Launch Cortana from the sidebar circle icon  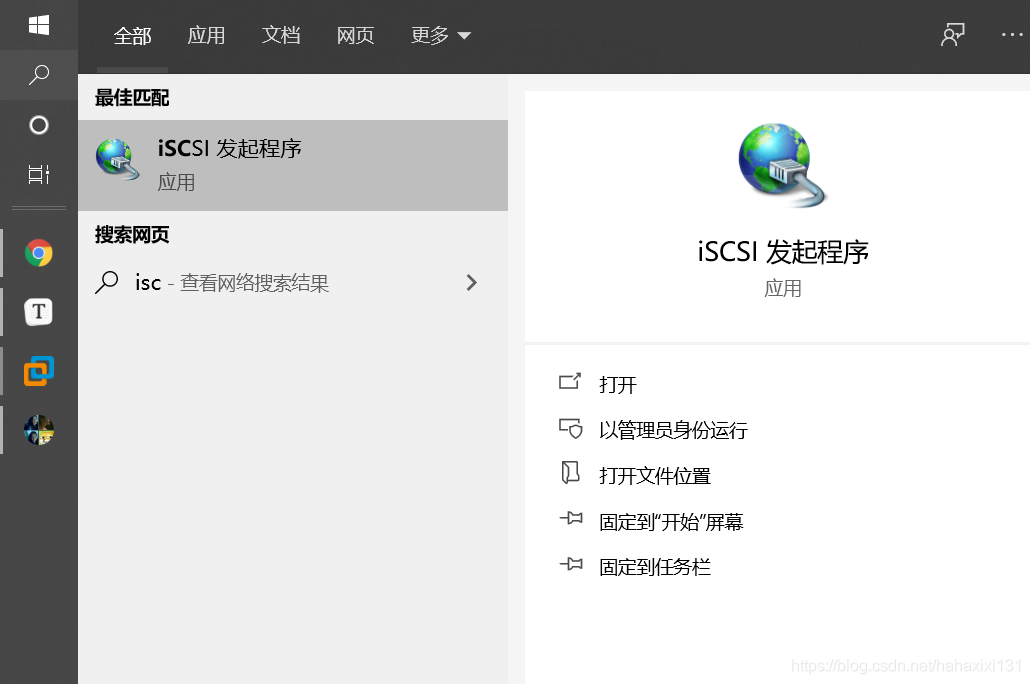pyautogui.click(x=38, y=124)
